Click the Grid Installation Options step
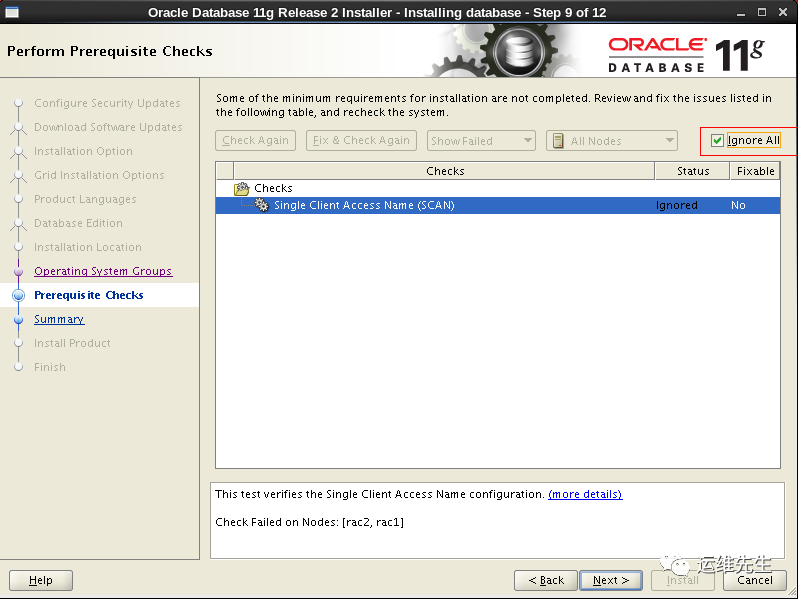Viewport: 798px width, 599px height. click(99, 175)
